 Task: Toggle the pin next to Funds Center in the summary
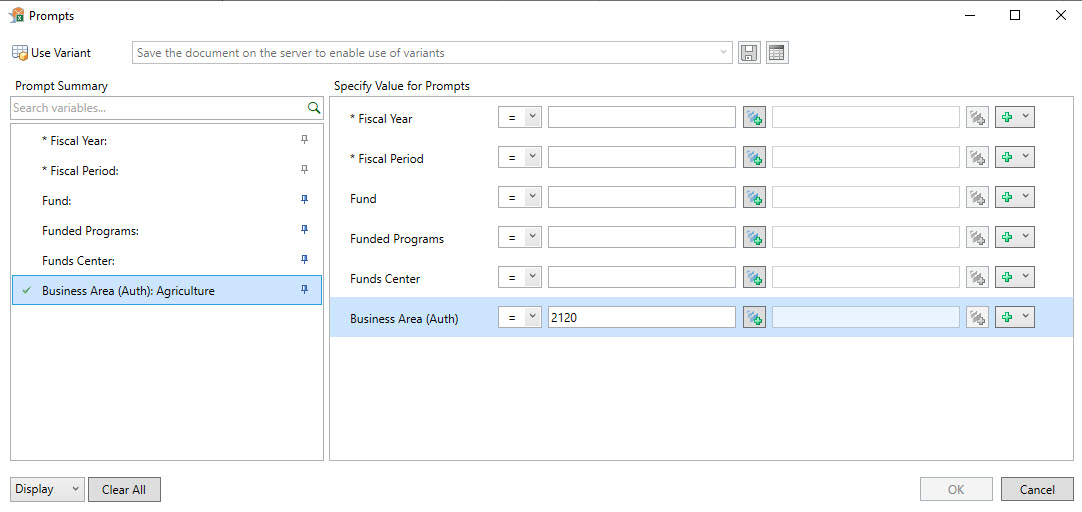point(304,260)
